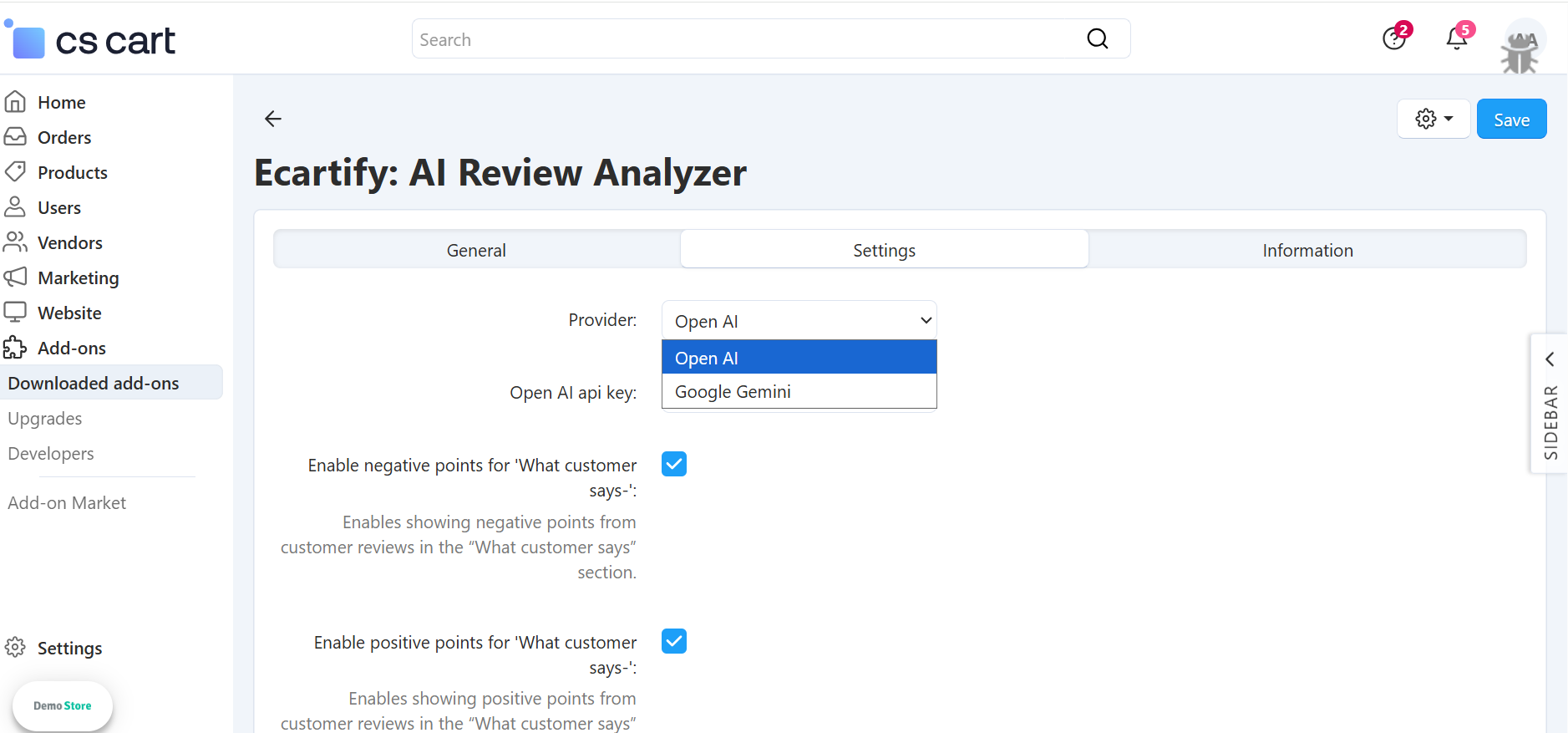Choose Open AI in the provider dropdown
The width and height of the screenshot is (1568, 733).
[x=799, y=359]
